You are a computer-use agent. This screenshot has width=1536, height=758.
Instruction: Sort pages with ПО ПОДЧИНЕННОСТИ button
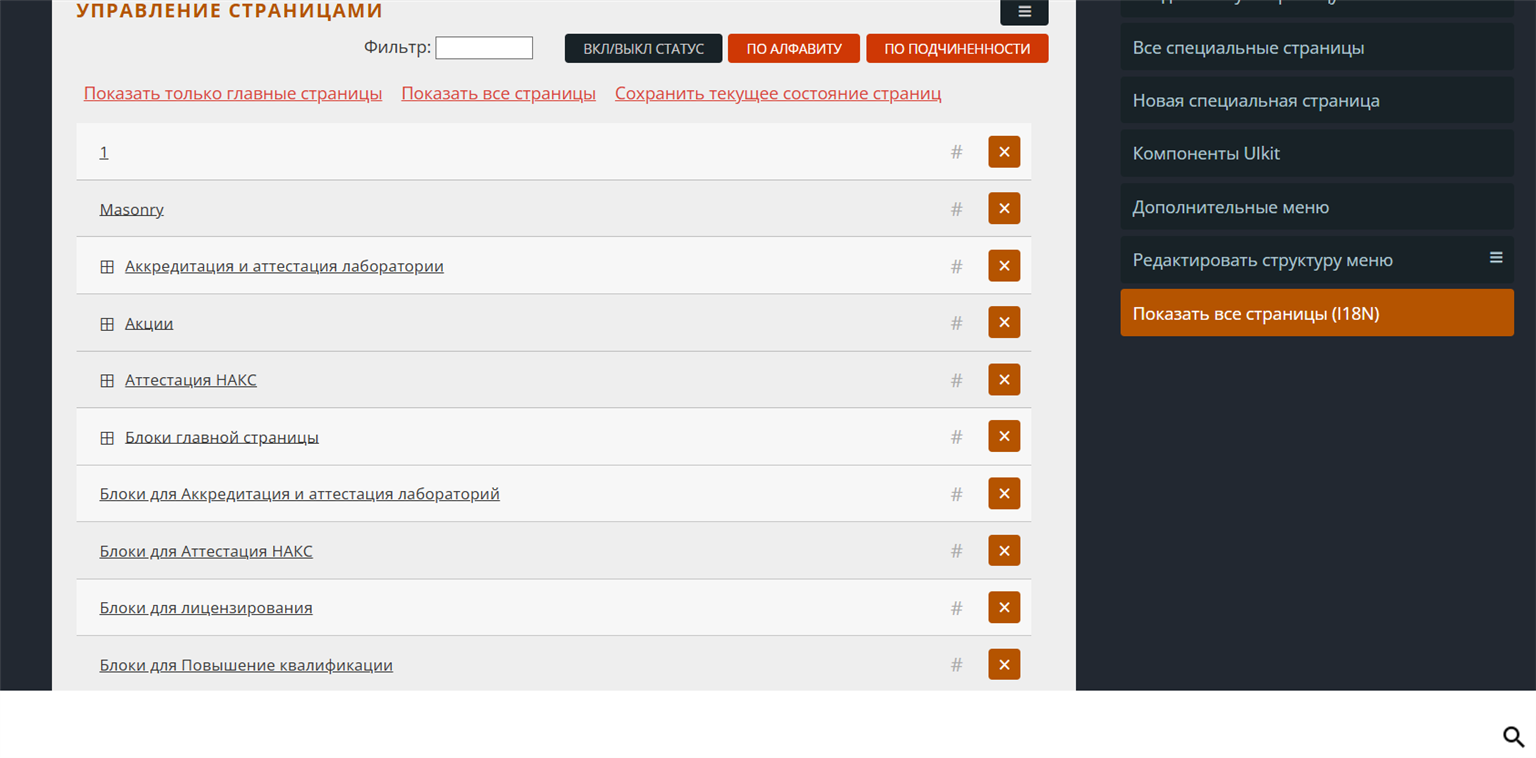pyautogui.click(x=957, y=49)
